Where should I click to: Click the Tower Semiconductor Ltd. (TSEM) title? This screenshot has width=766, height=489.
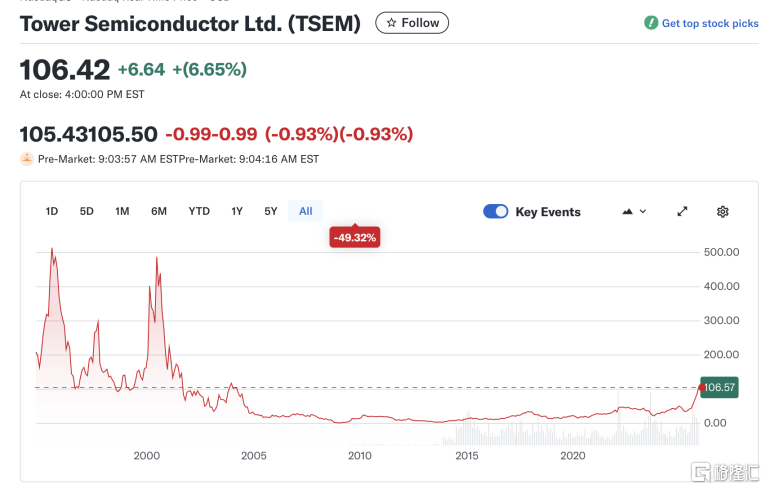pos(190,23)
